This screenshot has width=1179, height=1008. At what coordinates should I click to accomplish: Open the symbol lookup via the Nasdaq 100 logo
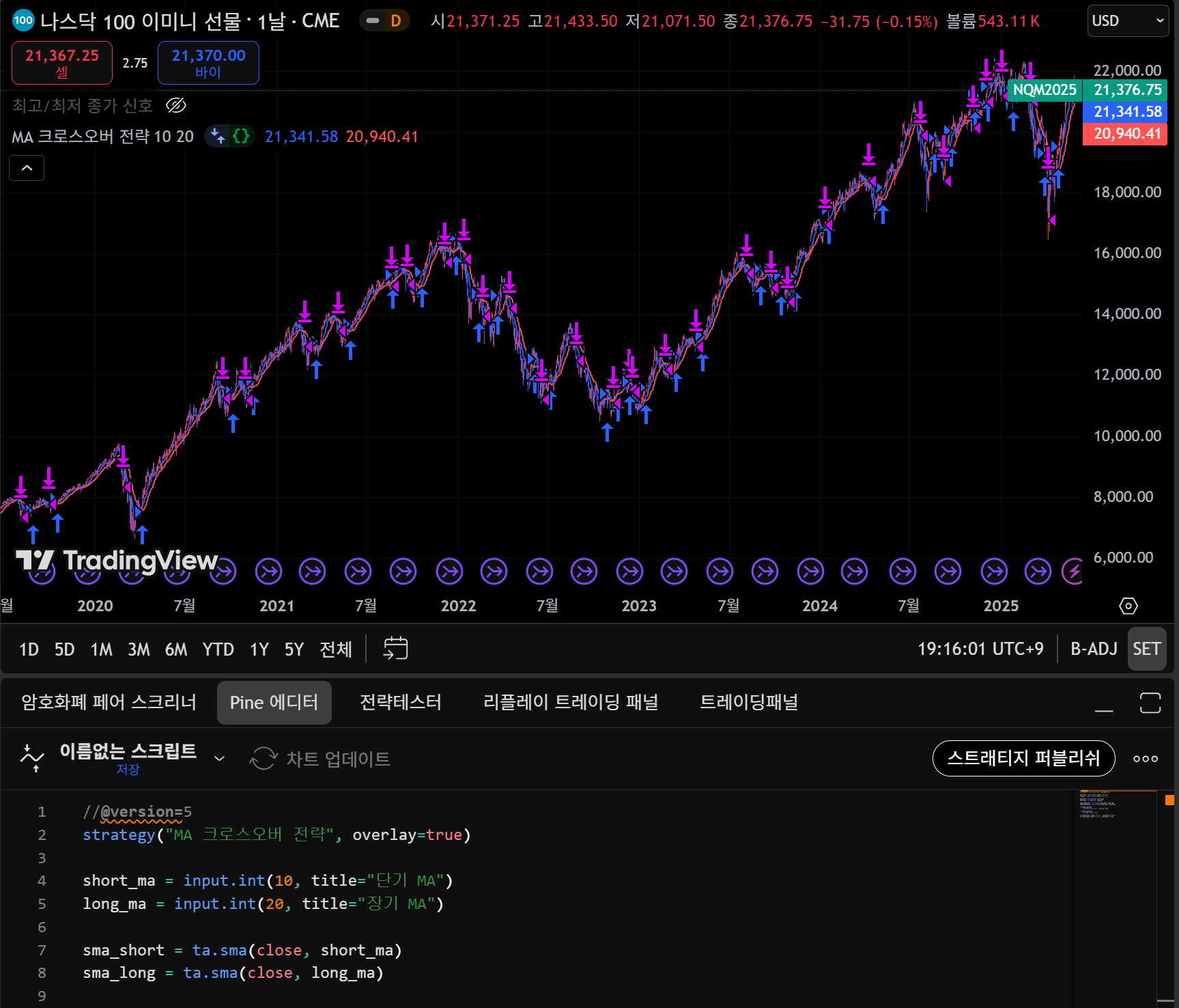point(23,20)
